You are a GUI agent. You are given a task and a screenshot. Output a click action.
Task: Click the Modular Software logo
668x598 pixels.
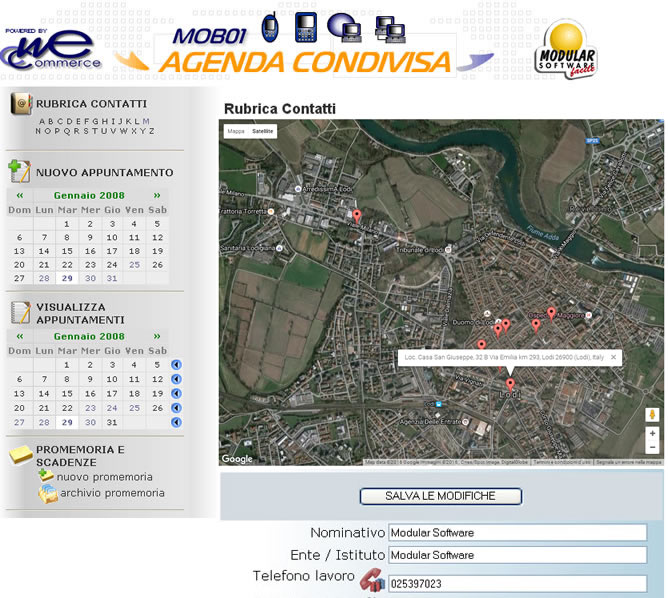[566, 49]
